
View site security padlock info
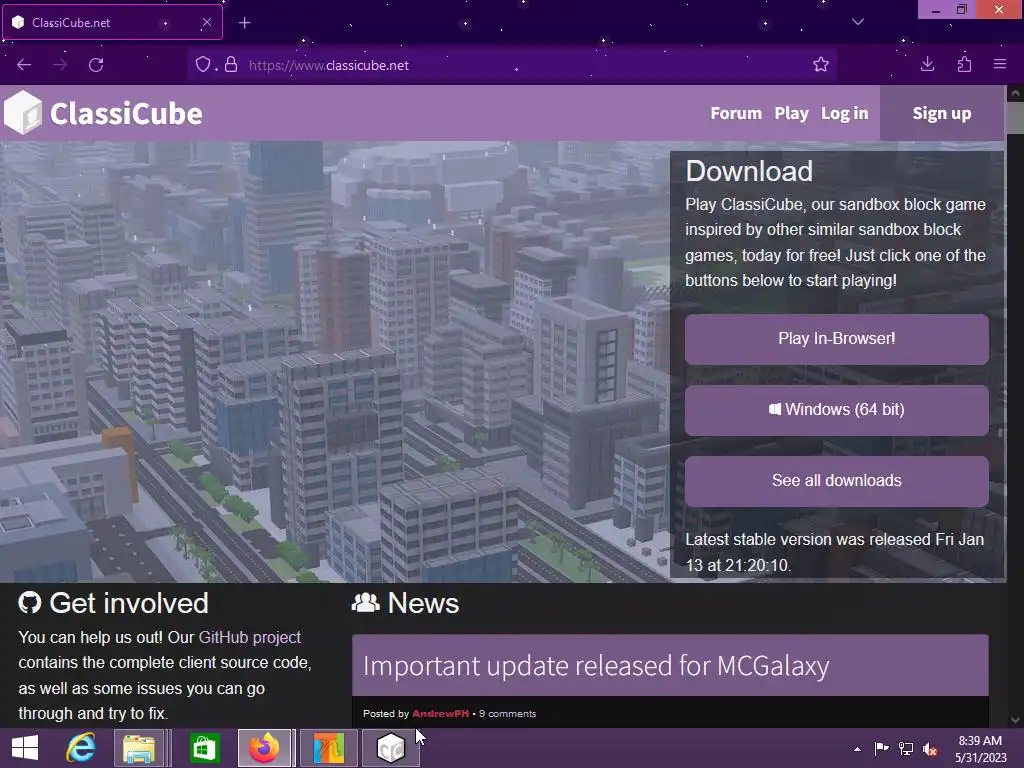[231, 65]
